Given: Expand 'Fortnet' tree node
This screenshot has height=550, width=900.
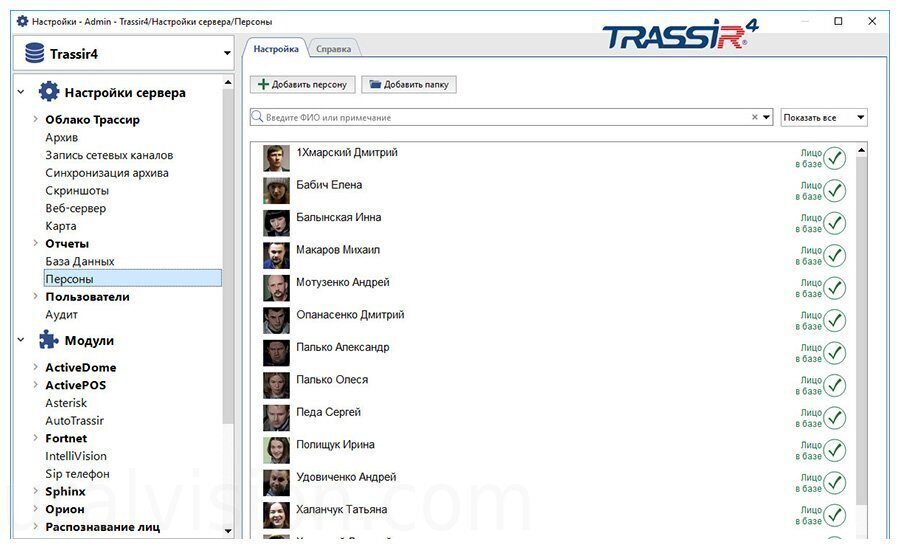Looking at the screenshot, I should click(35, 437).
